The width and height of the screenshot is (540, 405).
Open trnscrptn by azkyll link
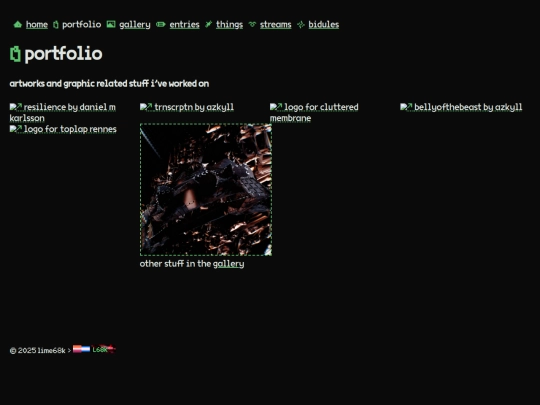(x=187, y=107)
